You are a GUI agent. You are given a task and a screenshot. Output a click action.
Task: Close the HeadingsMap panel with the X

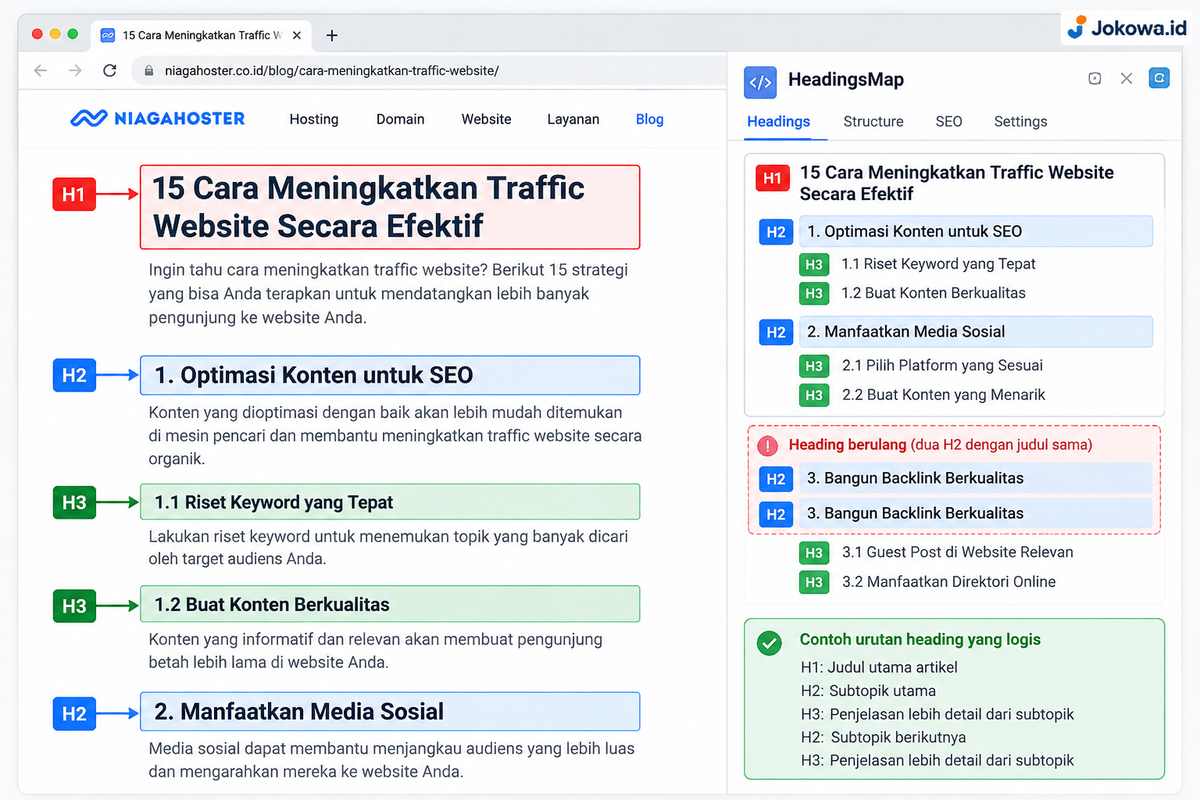pyautogui.click(x=1126, y=79)
